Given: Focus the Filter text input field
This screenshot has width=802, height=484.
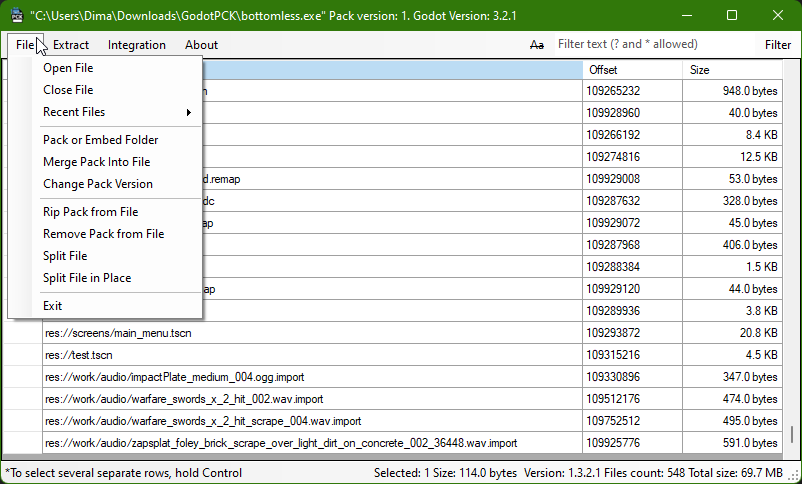Looking at the screenshot, I should [655, 45].
